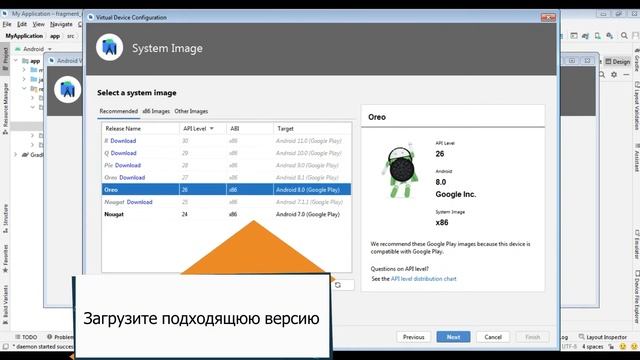Click the ABI column header

(250, 129)
